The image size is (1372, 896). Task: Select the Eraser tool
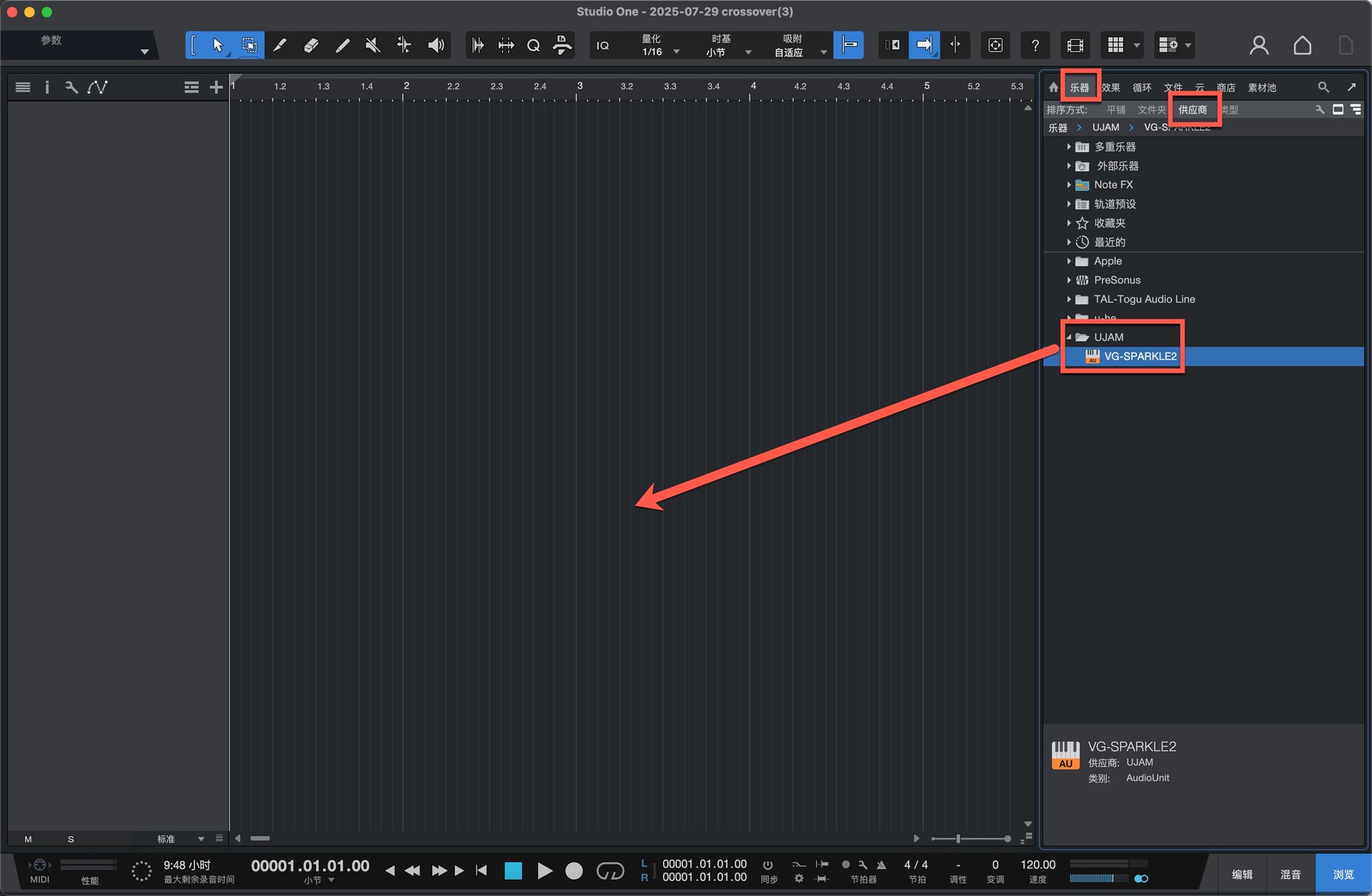(311, 46)
